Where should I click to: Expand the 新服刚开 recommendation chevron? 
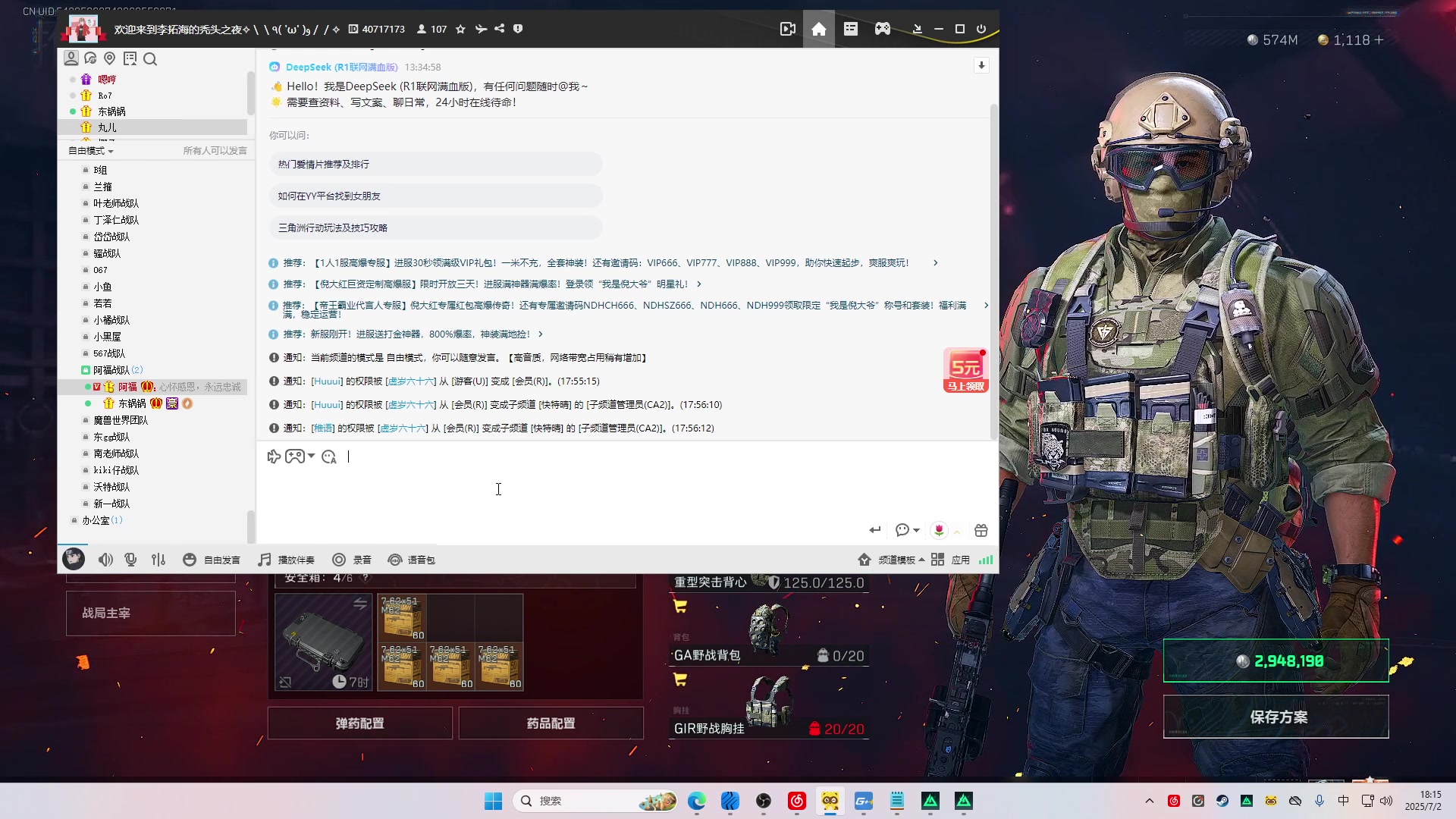tap(541, 334)
